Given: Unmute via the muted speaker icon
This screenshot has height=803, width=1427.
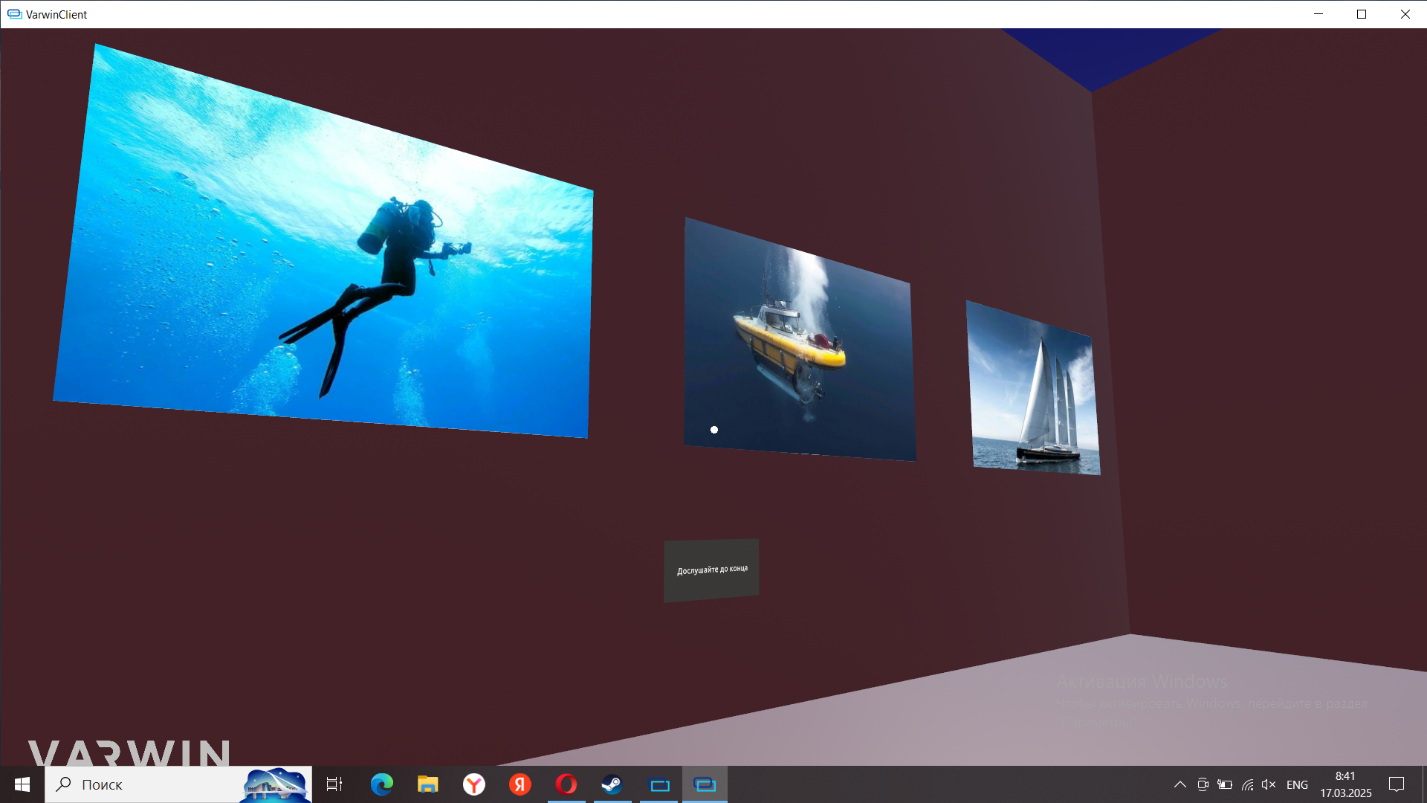Looking at the screenshot, I should tap(1269, 785).
